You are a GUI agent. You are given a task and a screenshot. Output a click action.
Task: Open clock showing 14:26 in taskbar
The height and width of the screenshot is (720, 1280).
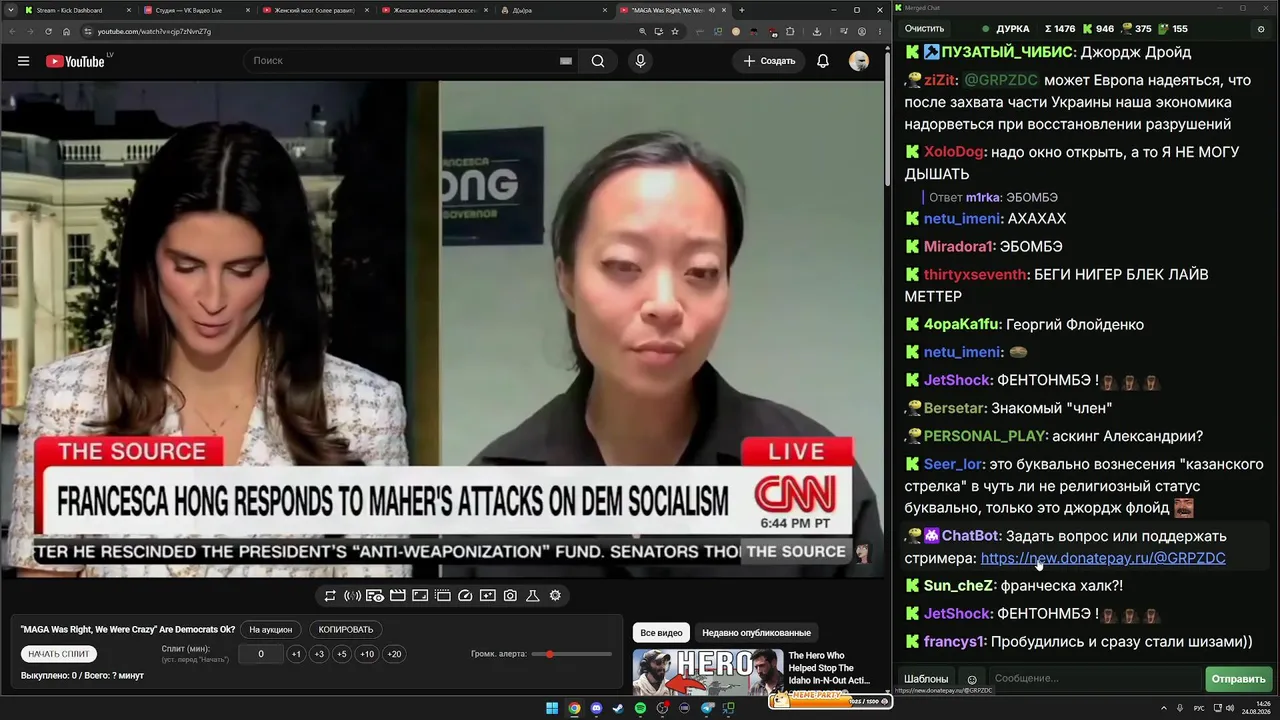[x=1258, y=708]
